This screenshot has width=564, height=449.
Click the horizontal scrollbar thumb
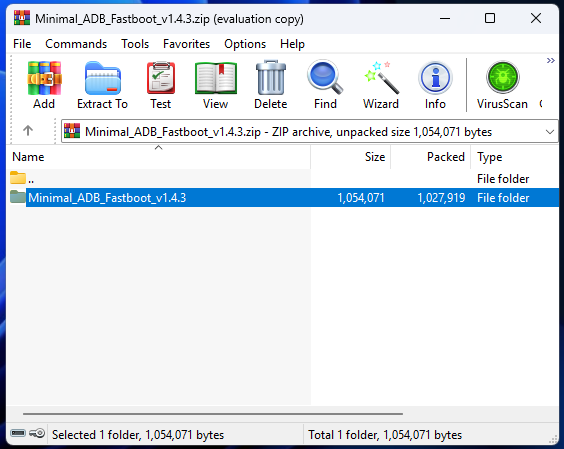click(x=213, y=414)
